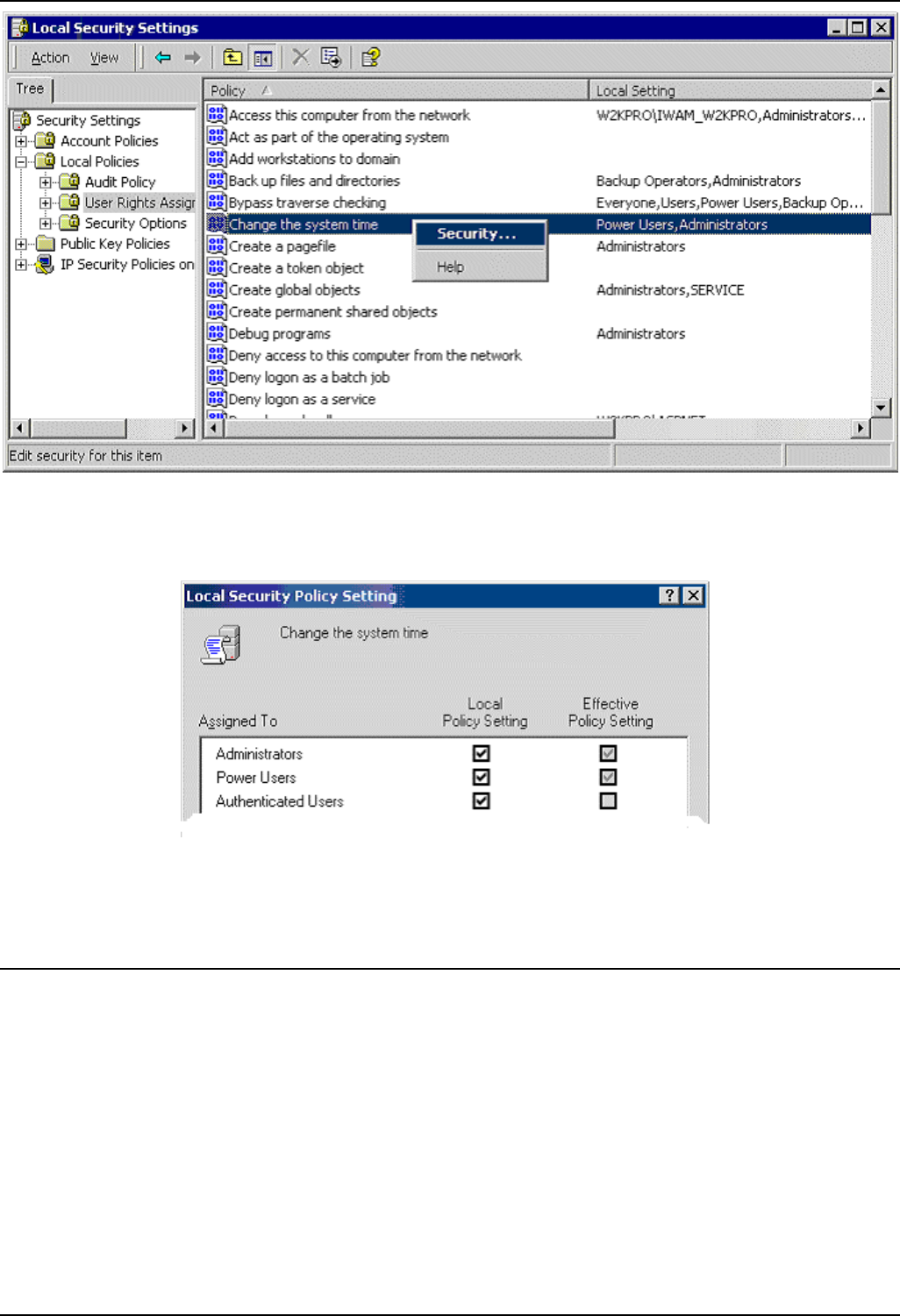Click the Delete X toolbar icon
The image size is (900, 1316).
pos(301,58)
